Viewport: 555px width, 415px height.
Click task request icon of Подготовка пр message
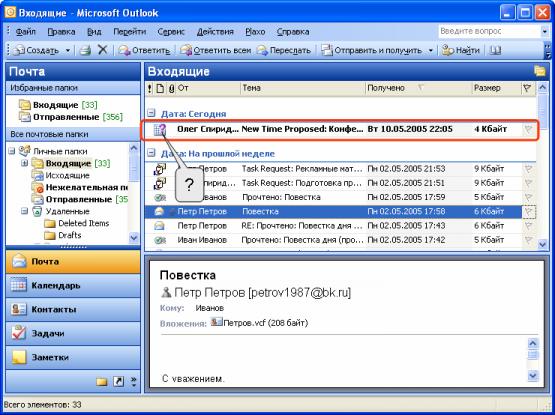coord(160,183)
